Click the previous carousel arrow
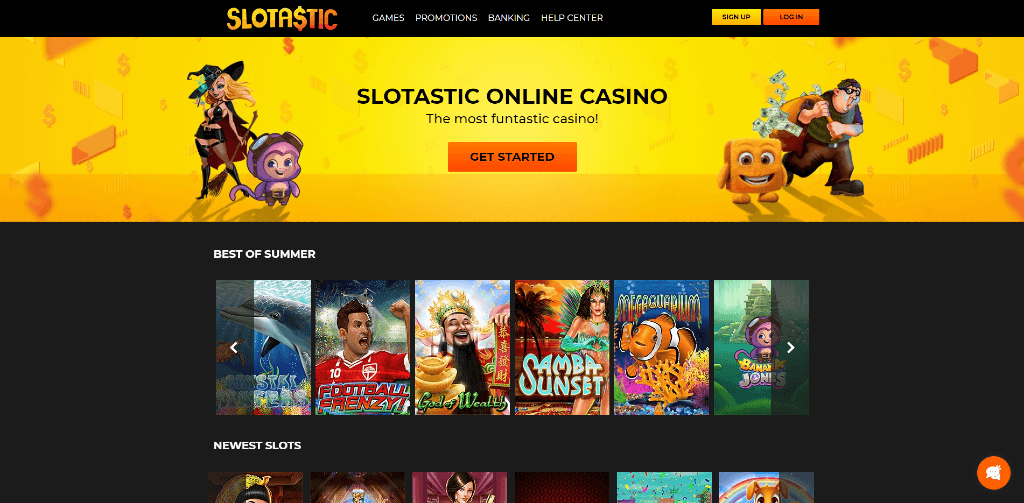The image size is (1024, 503). (x=234, y=348)
